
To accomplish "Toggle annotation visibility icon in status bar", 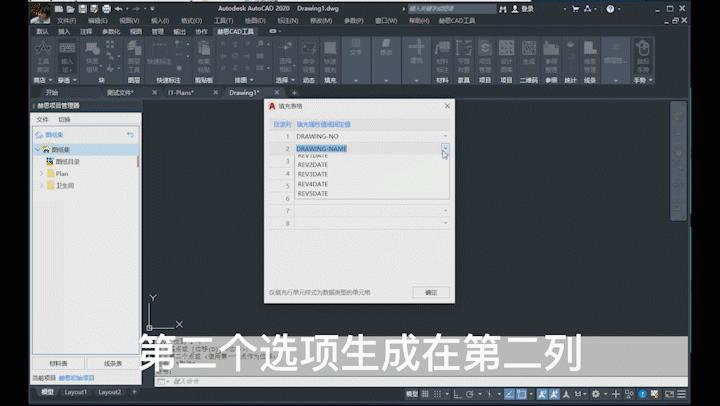I will [542, 394].
